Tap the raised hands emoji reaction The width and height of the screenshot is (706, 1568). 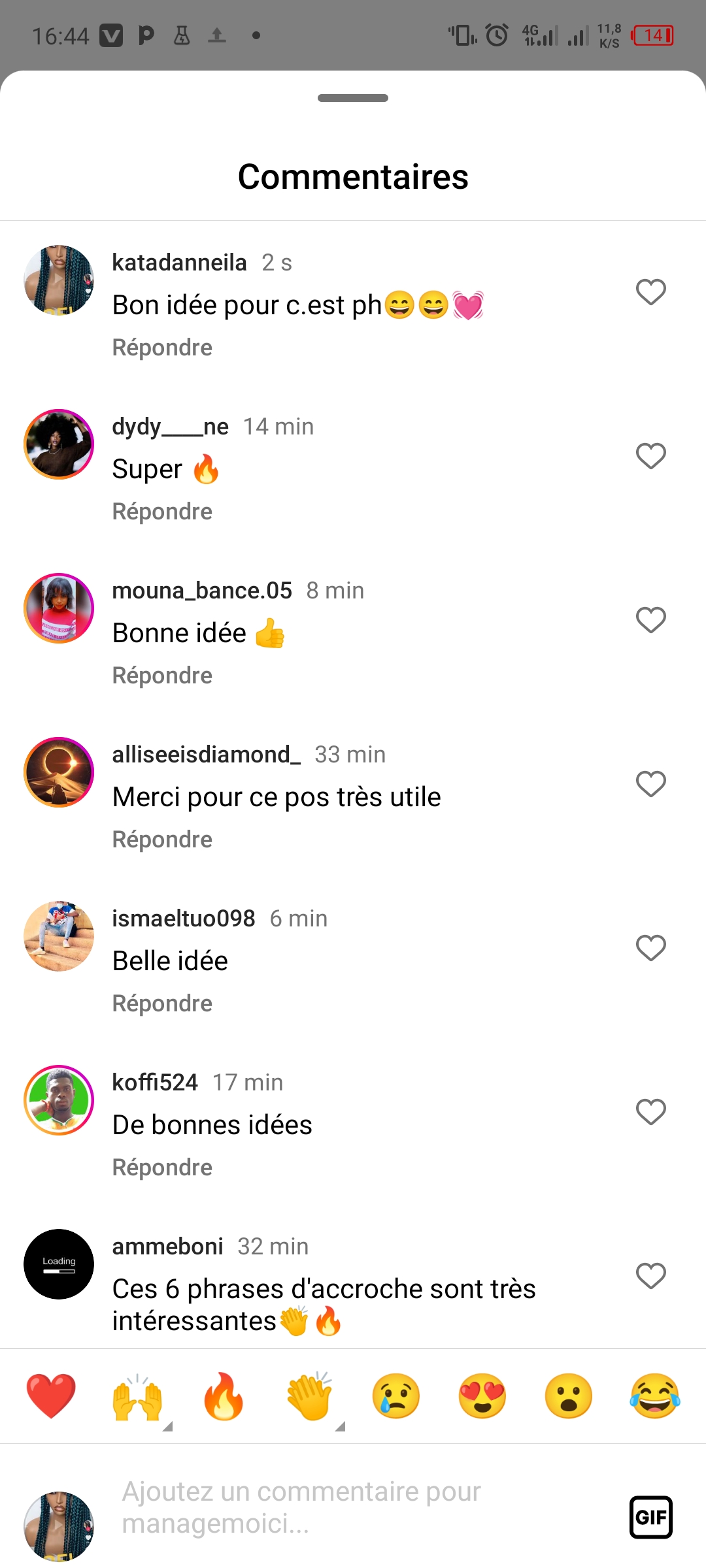[137, 1397]
